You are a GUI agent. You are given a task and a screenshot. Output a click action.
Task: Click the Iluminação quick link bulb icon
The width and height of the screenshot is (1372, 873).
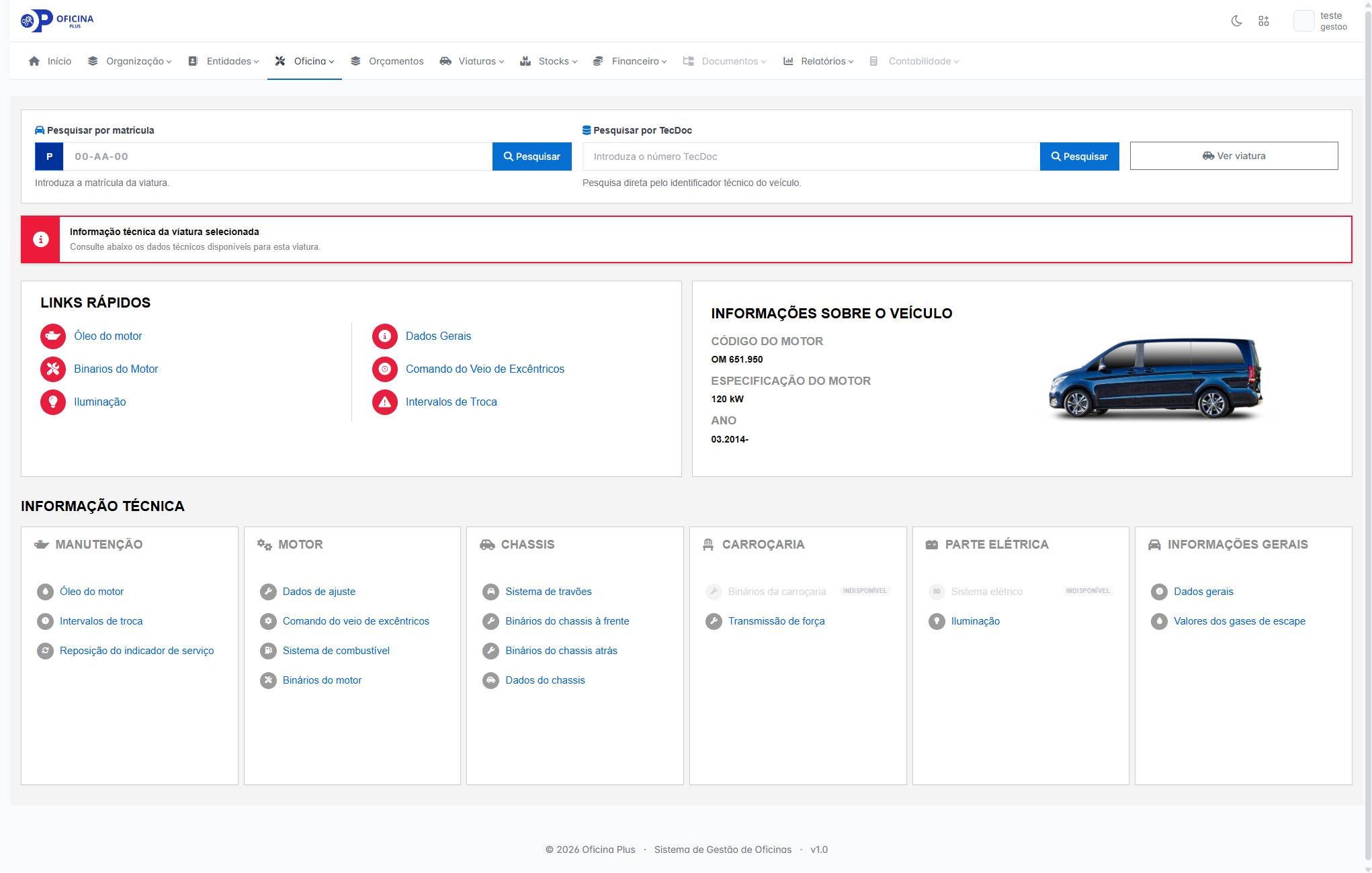pyautogui.click(x=53, y=402)
